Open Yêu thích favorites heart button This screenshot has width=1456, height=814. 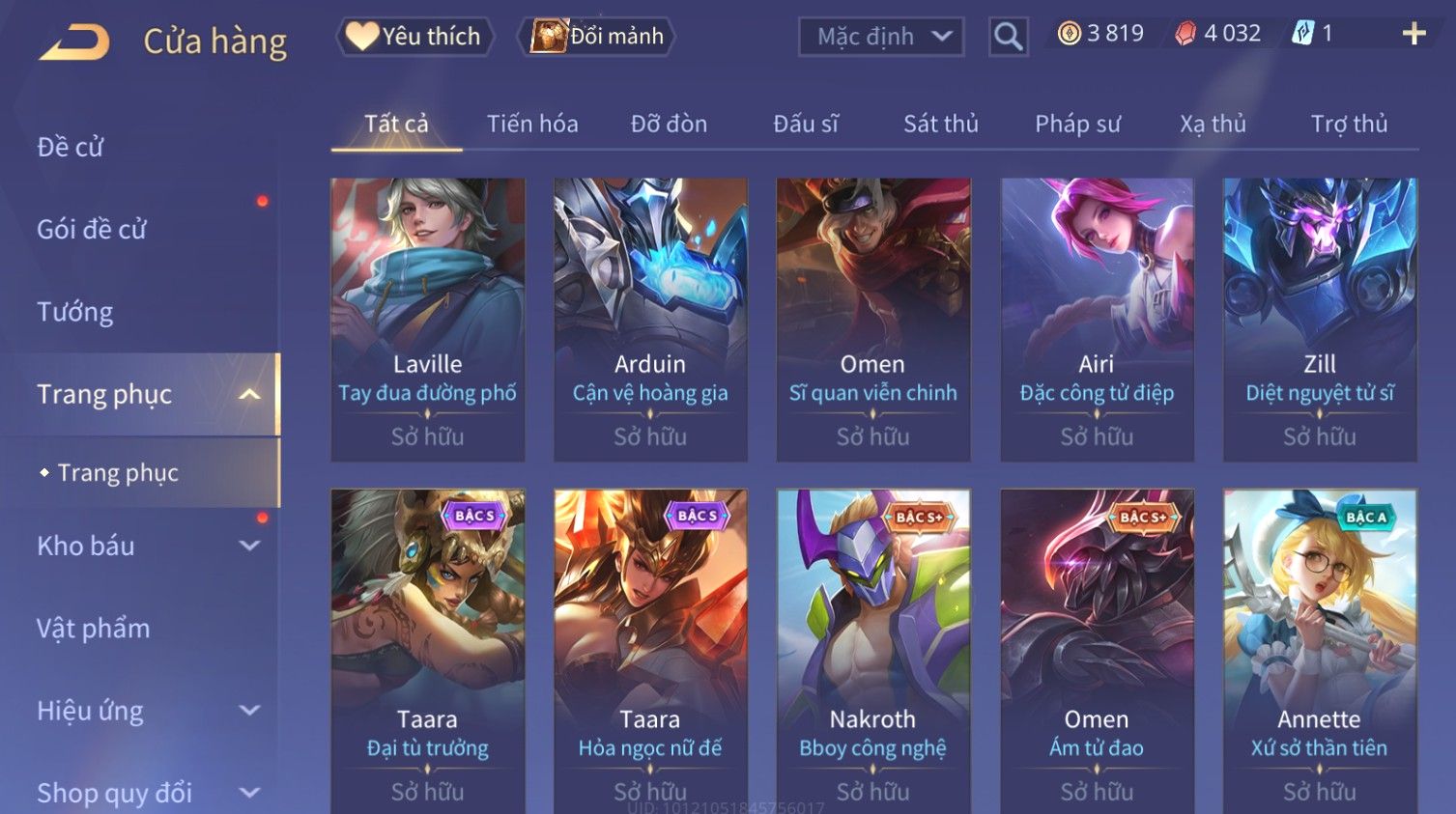tap(414, 37)
